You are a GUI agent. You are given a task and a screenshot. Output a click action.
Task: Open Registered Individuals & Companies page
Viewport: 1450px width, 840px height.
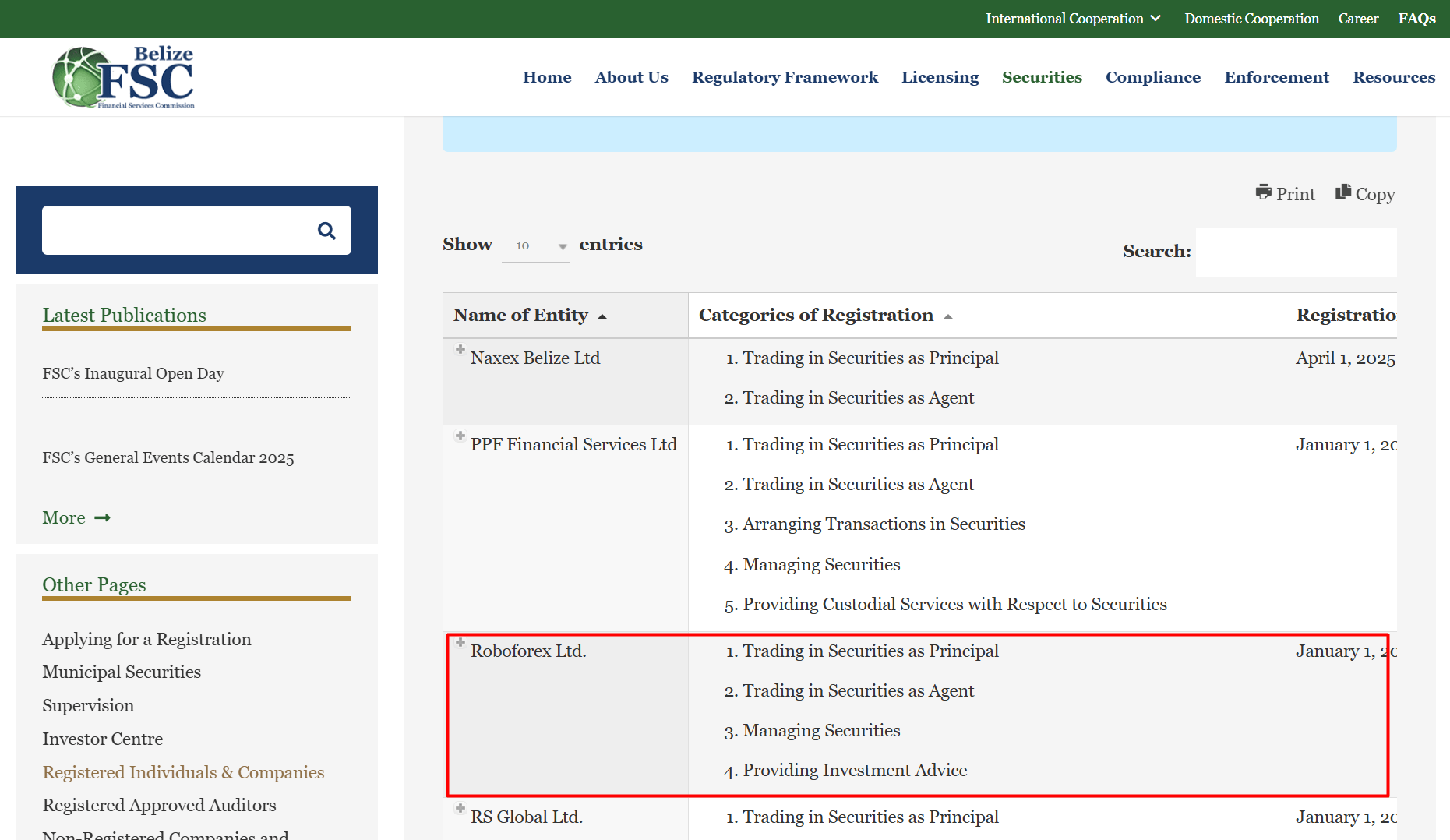click(x=183, y=772)
